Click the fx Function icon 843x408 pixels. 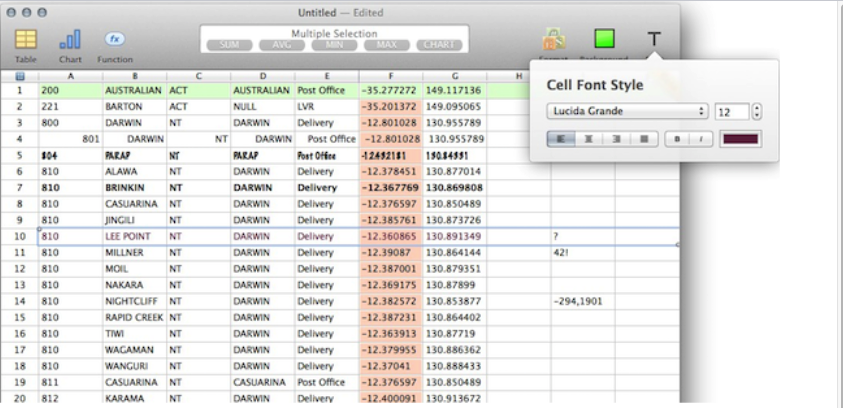115,39
